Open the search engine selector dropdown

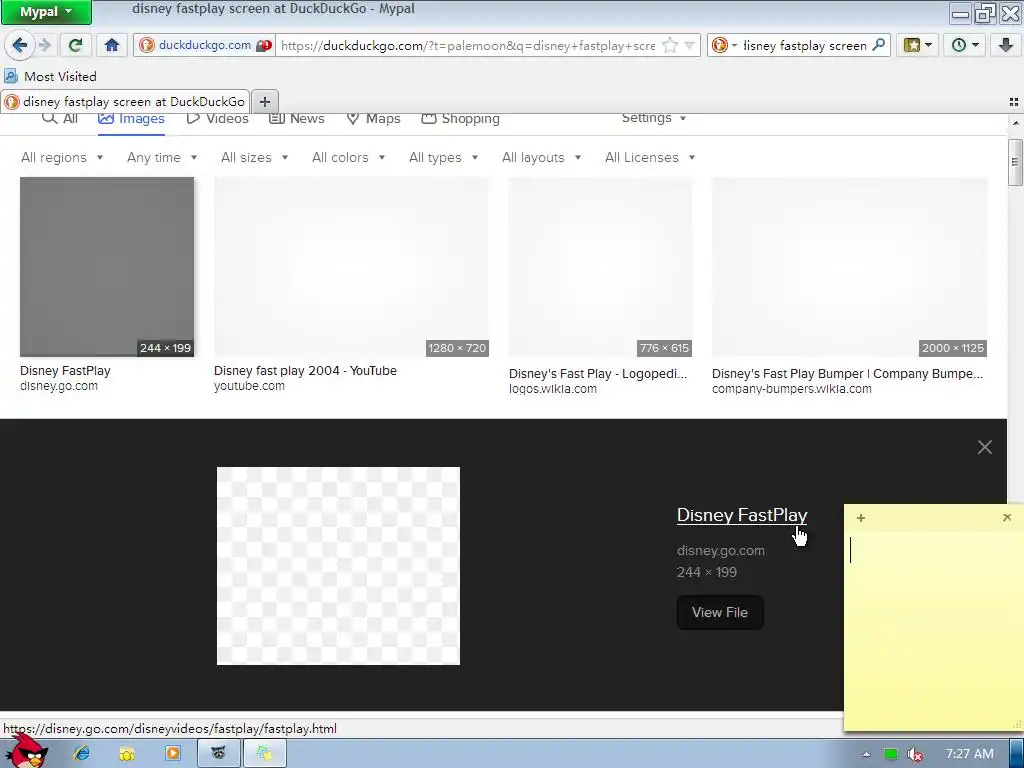(724, 45)
